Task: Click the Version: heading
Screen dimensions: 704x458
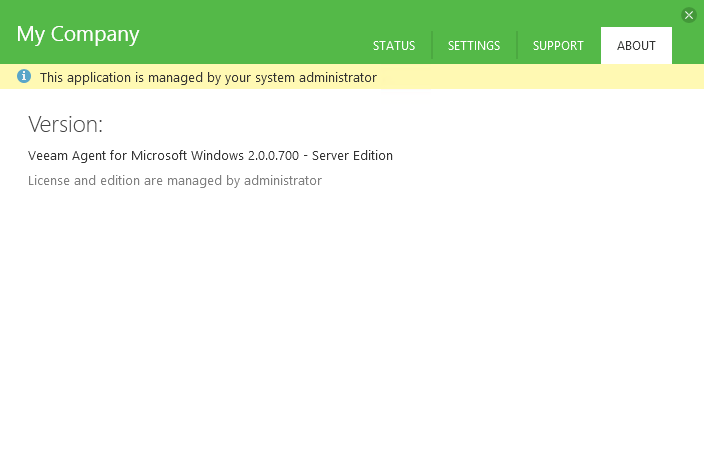Action: tap(66, 125)
